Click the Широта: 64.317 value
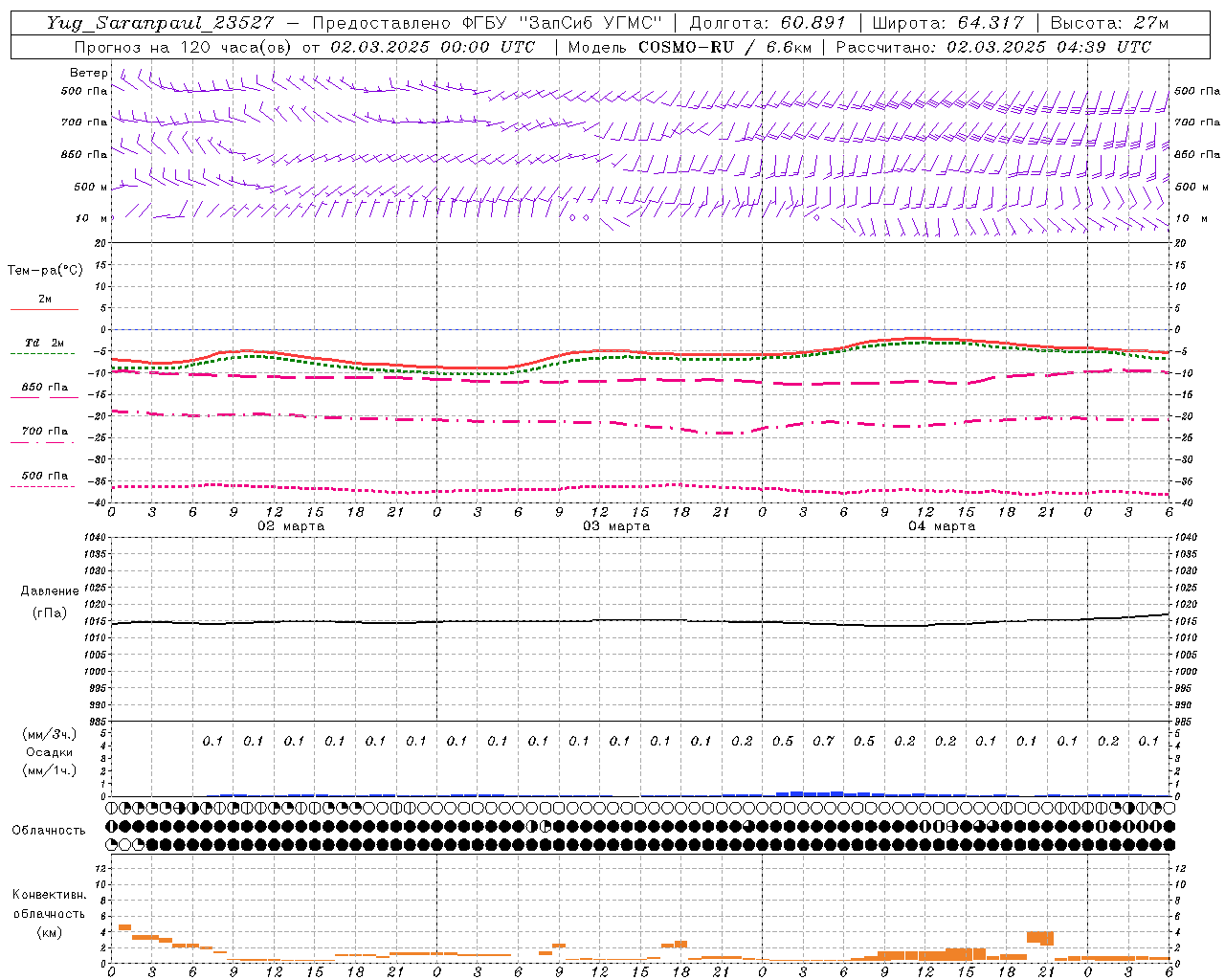The image size is (1225, 980). click(947, 23)
